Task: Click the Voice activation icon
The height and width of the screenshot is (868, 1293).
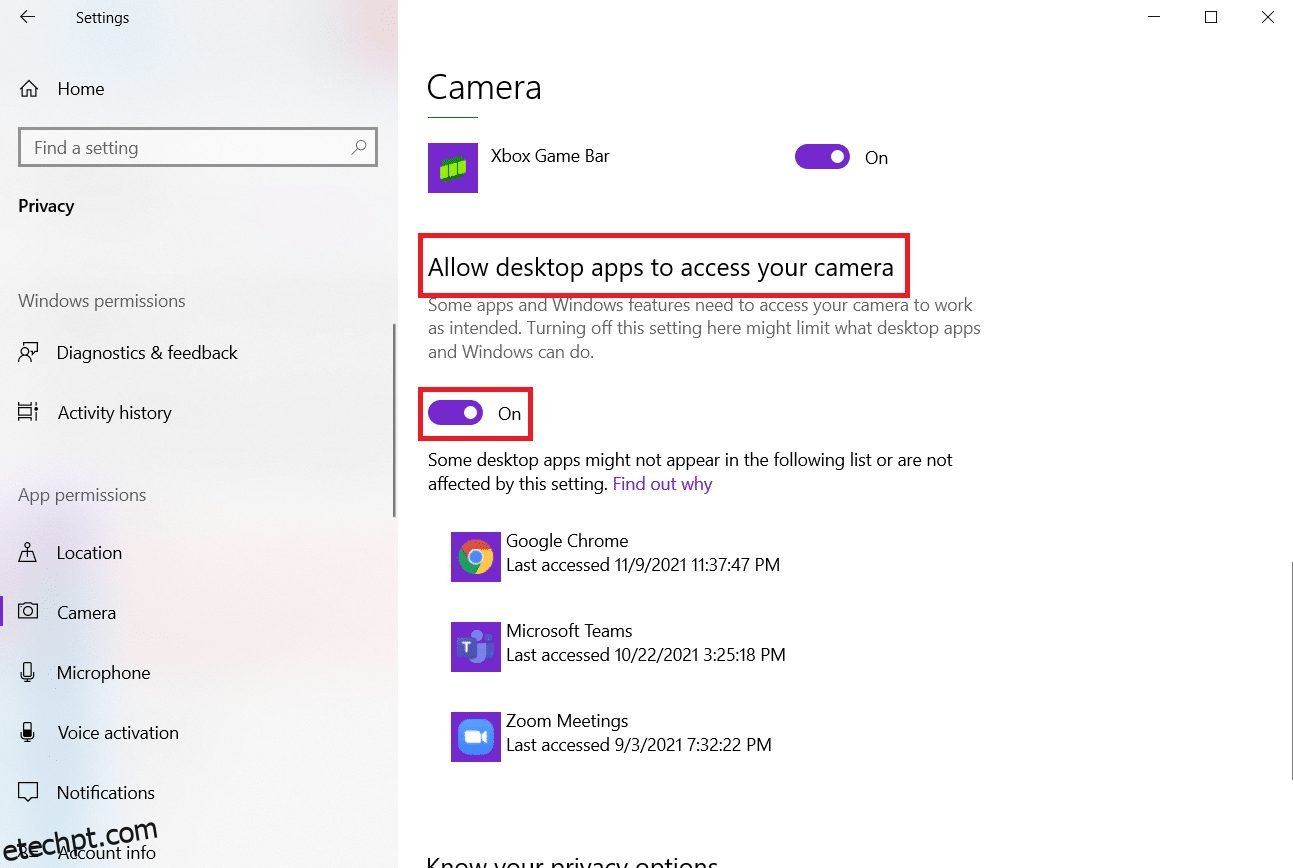Action: pos(28,732)
